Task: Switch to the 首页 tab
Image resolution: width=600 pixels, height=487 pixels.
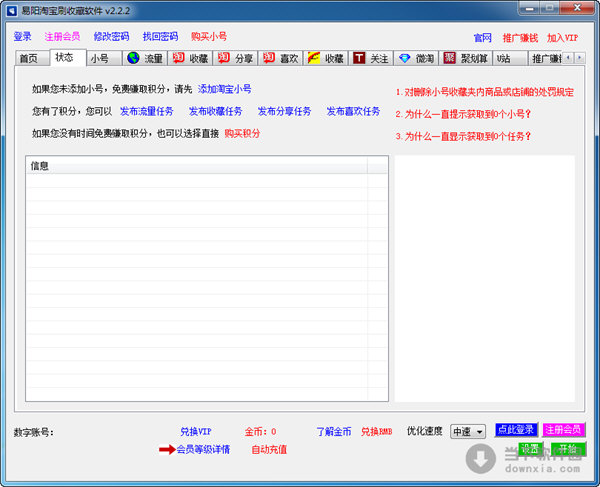Action: [32, 59]
